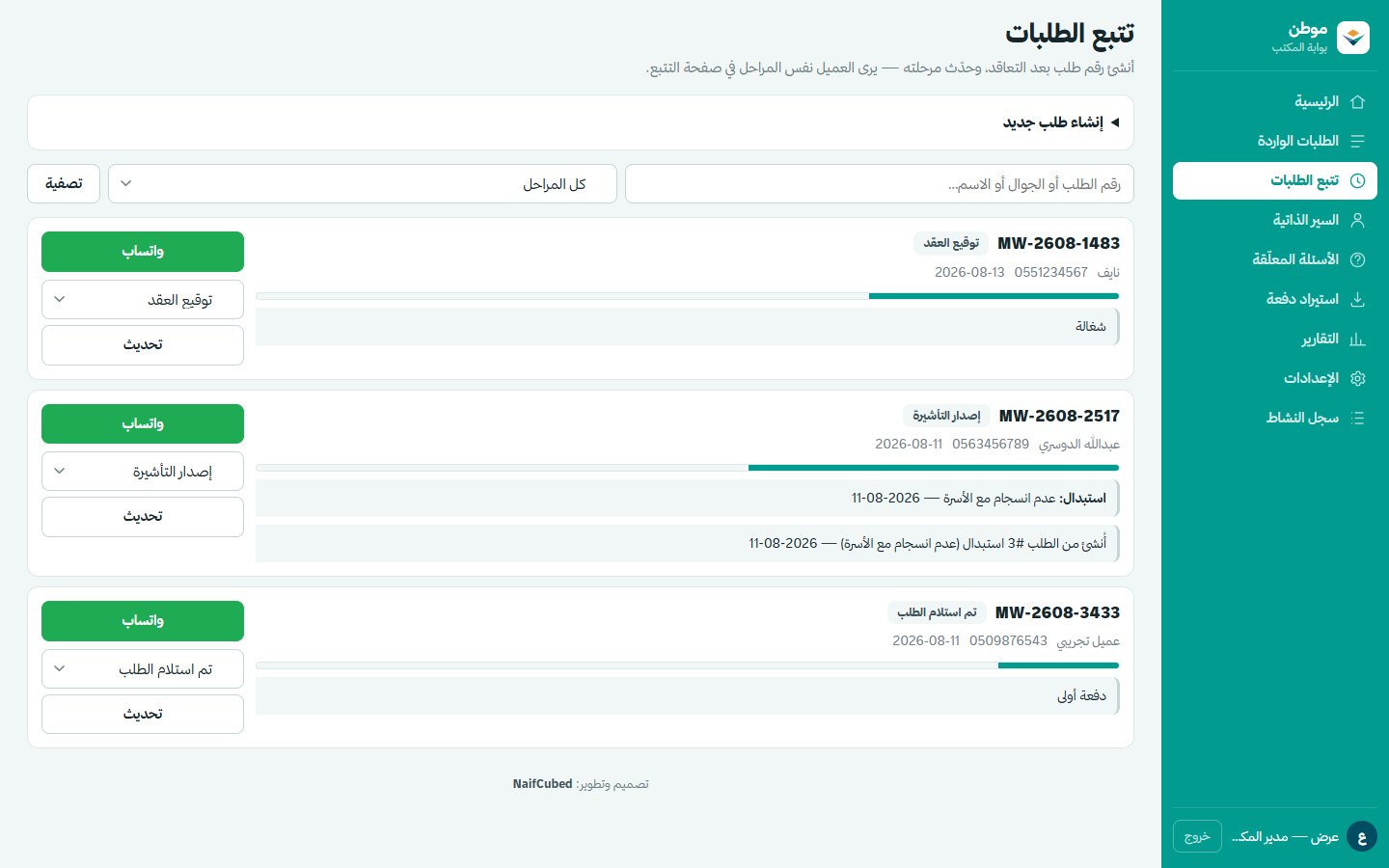Click the user avatar ع in sidebar footer
The image size is (1389, 868).
pos(1362,836)
